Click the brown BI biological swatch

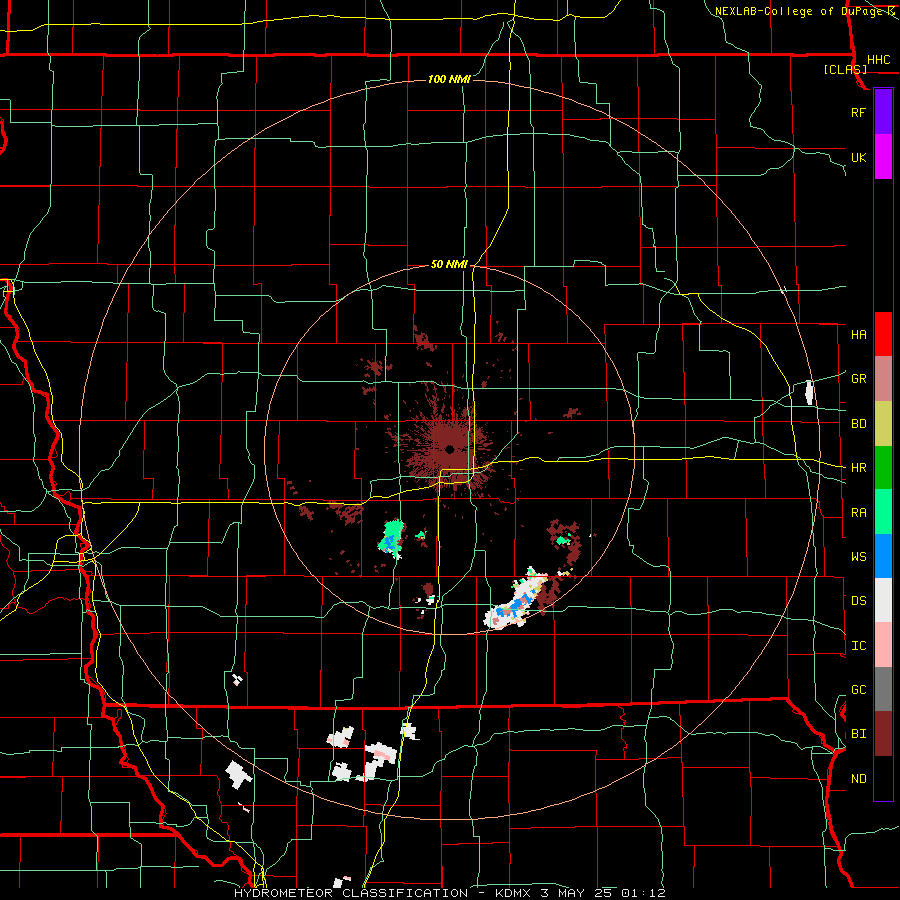[883, 734]
